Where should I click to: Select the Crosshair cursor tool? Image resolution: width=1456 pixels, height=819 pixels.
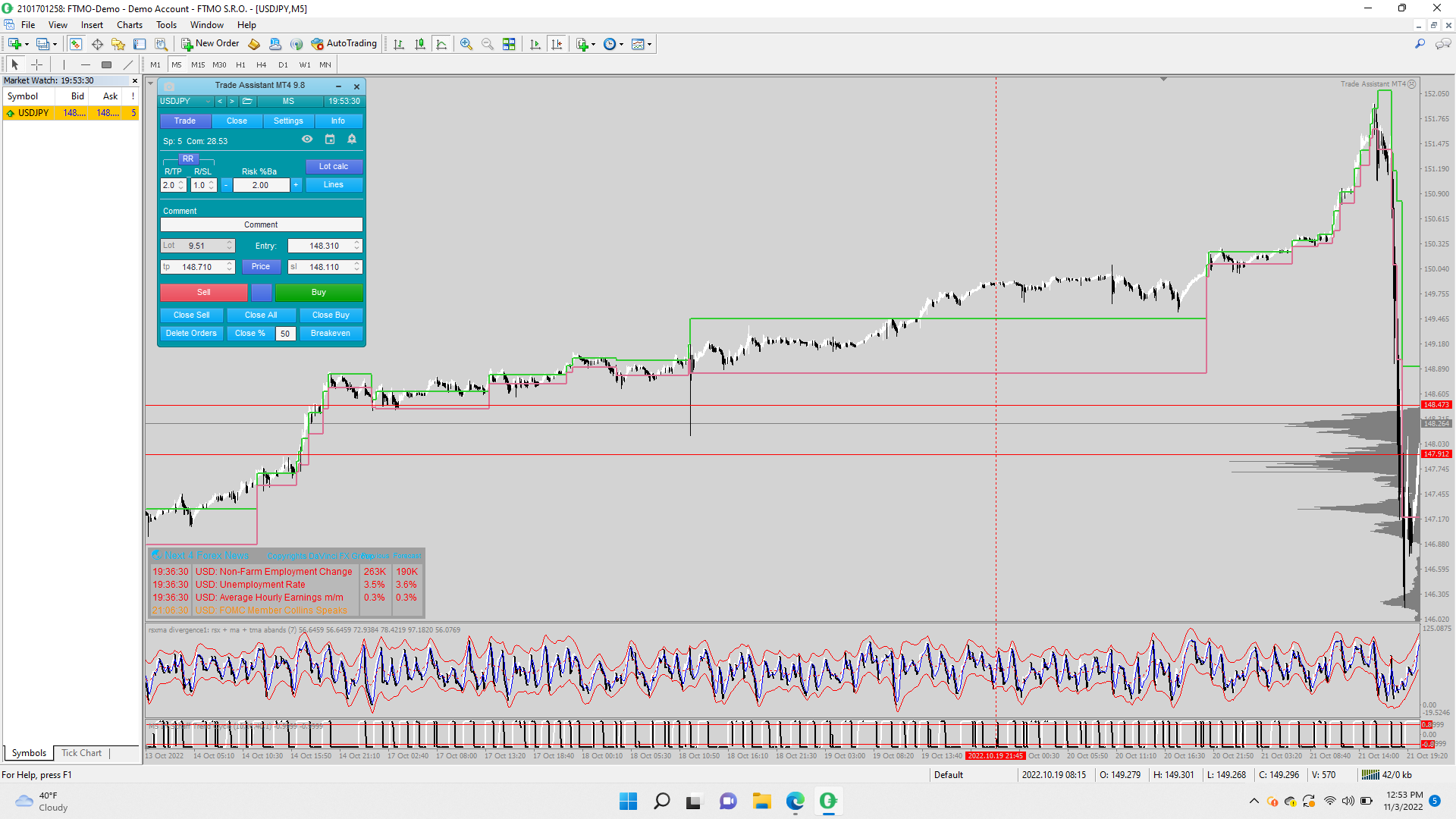click(x=36, y=64)
